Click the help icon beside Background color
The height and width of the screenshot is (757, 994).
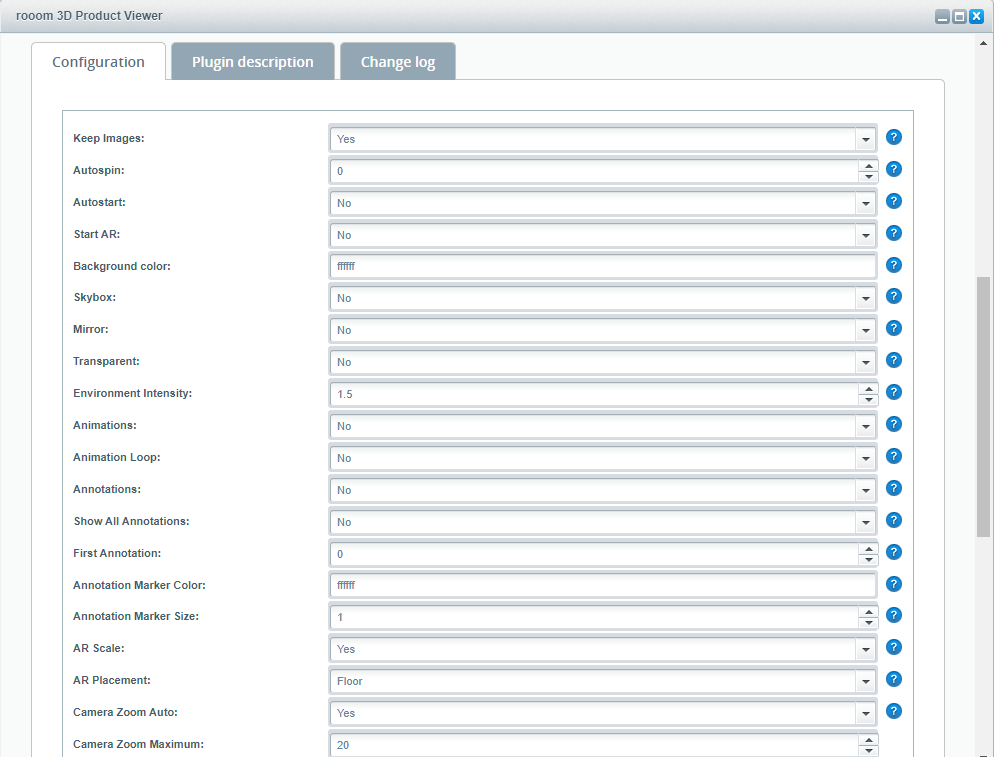894,265
